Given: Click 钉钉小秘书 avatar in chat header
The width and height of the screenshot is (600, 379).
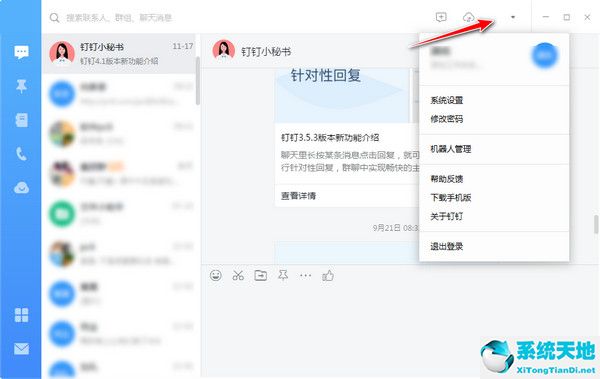Looking at the screenshot, I should 223,51.
